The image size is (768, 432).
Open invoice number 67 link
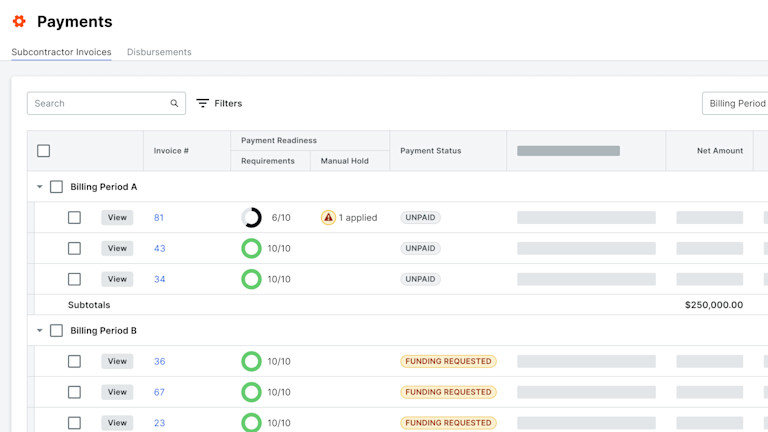(159, 392)
